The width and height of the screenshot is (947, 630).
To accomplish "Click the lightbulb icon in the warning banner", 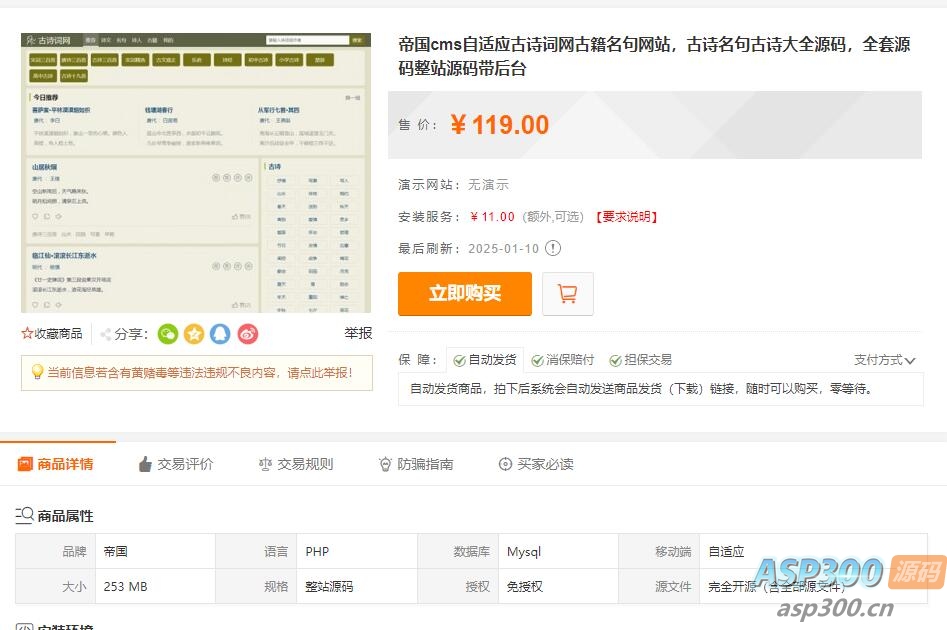I will point(37,373).
